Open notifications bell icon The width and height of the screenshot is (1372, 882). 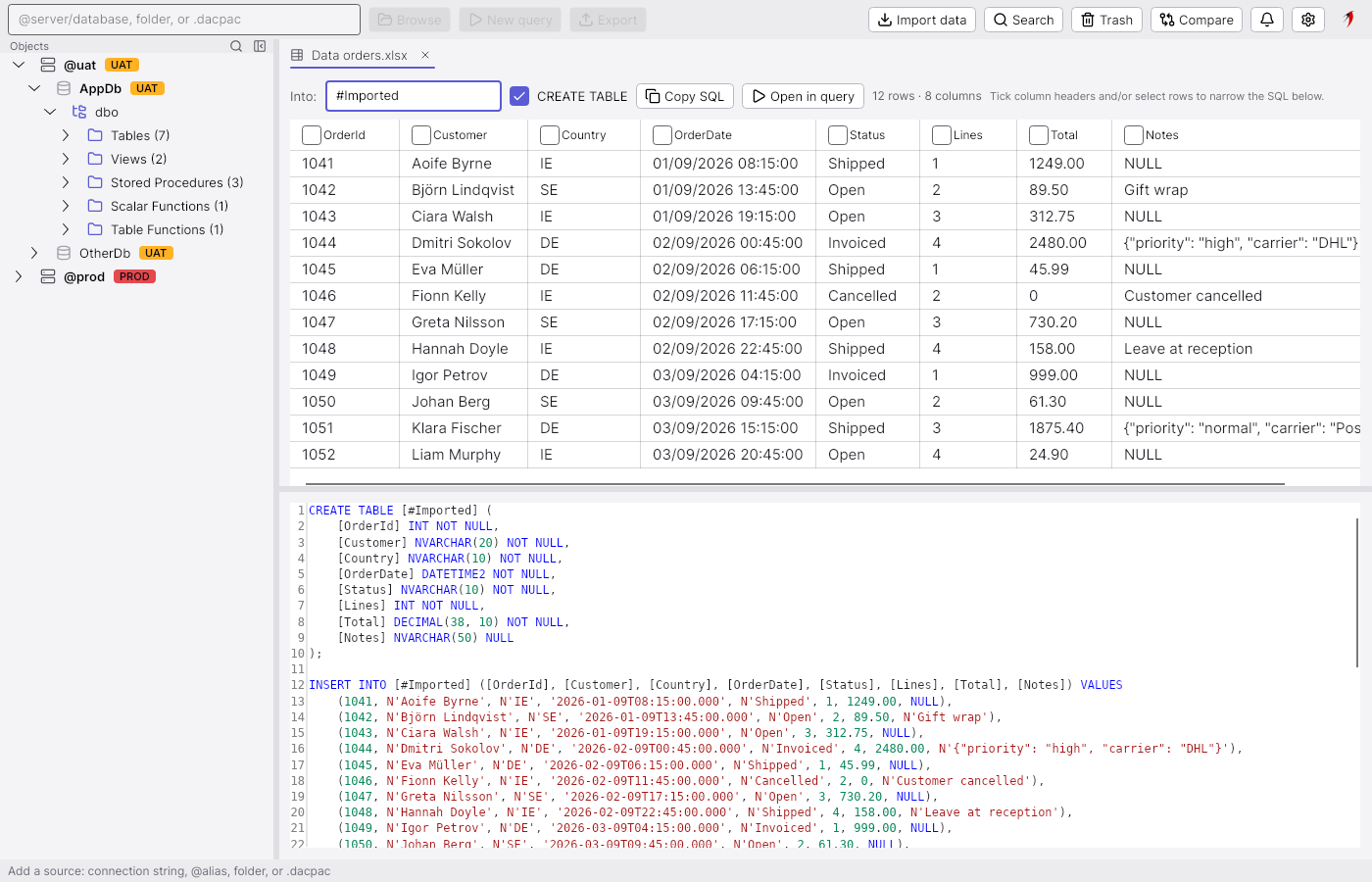tap(1267, 20)
